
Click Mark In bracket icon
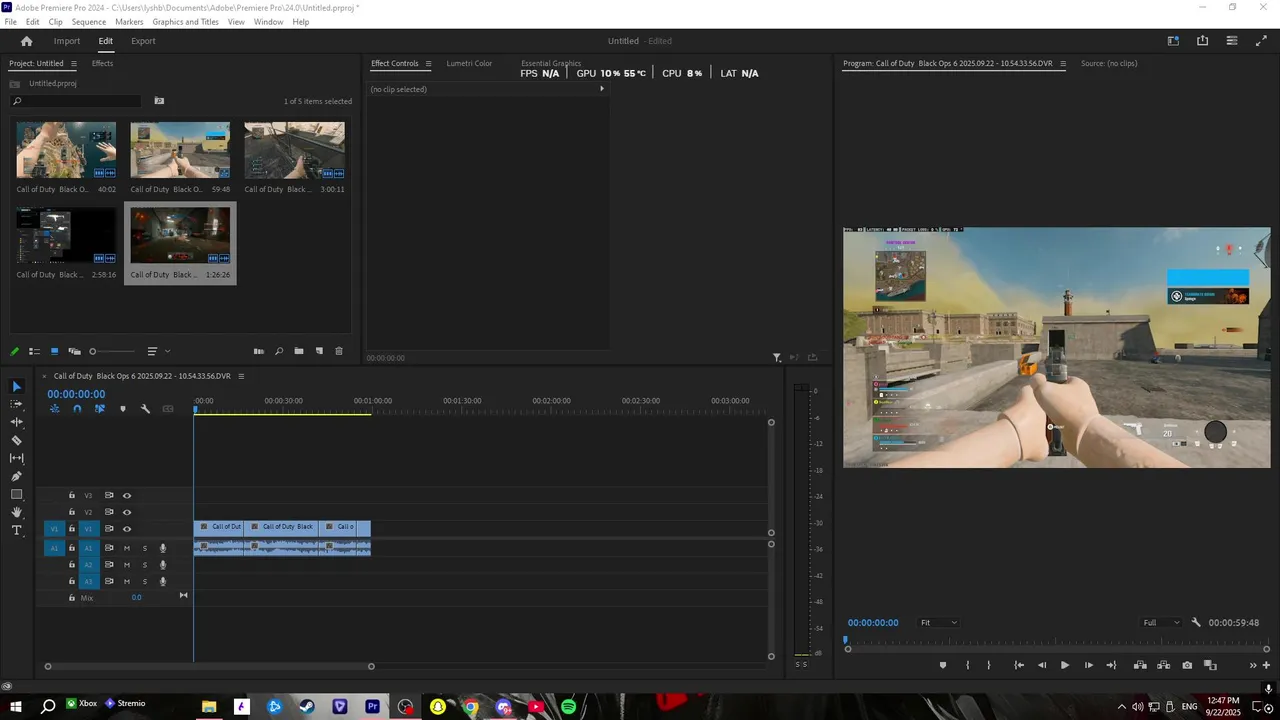pyautogui.click(x=967, y=665)
